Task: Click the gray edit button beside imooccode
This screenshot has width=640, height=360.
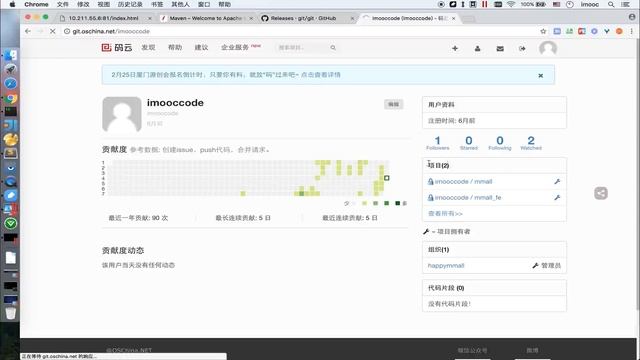Action: point(393,104)
